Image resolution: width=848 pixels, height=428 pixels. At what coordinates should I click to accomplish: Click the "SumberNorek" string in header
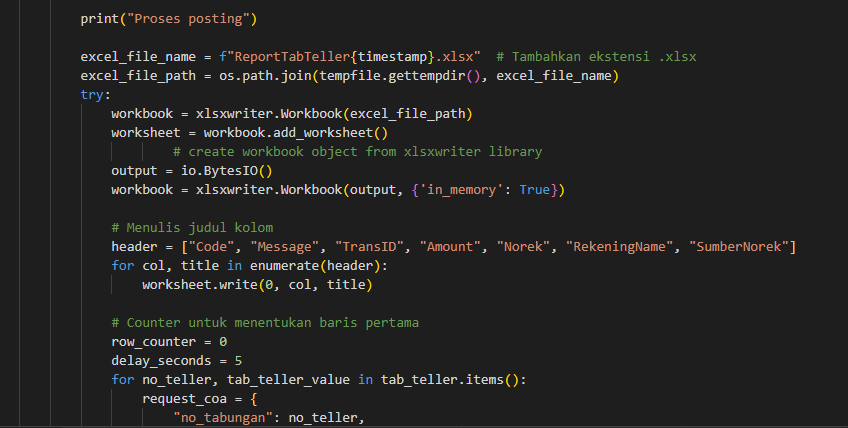[738, 247]
